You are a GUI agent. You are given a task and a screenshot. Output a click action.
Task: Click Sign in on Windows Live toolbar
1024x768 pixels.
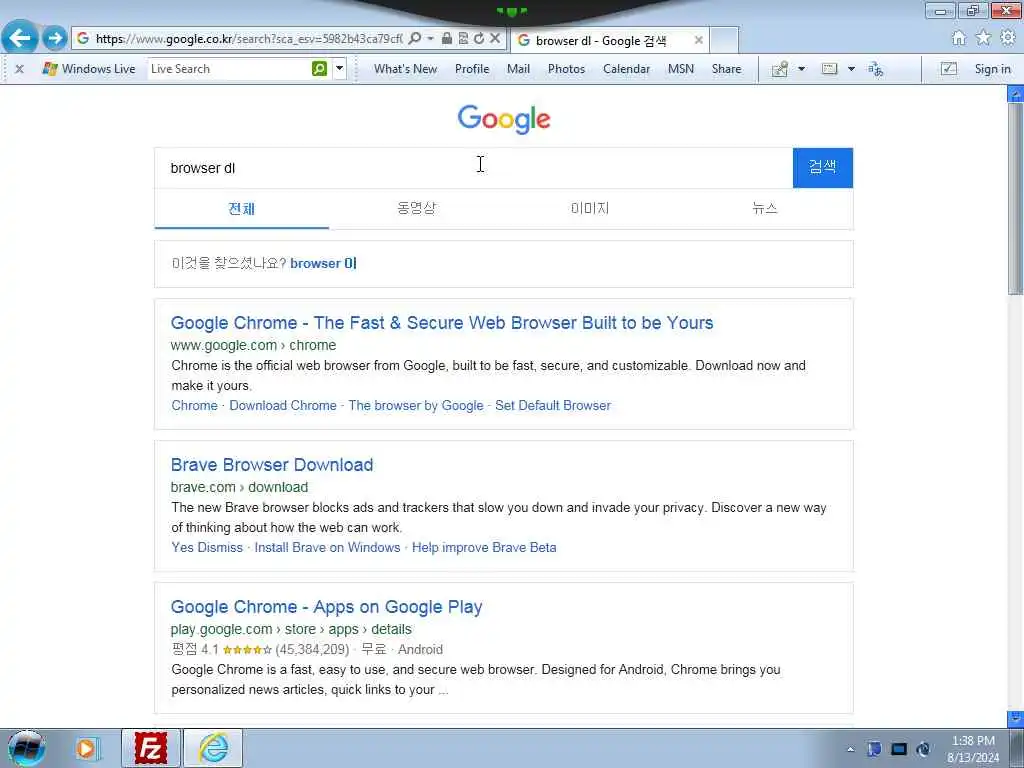click(992, 69)
